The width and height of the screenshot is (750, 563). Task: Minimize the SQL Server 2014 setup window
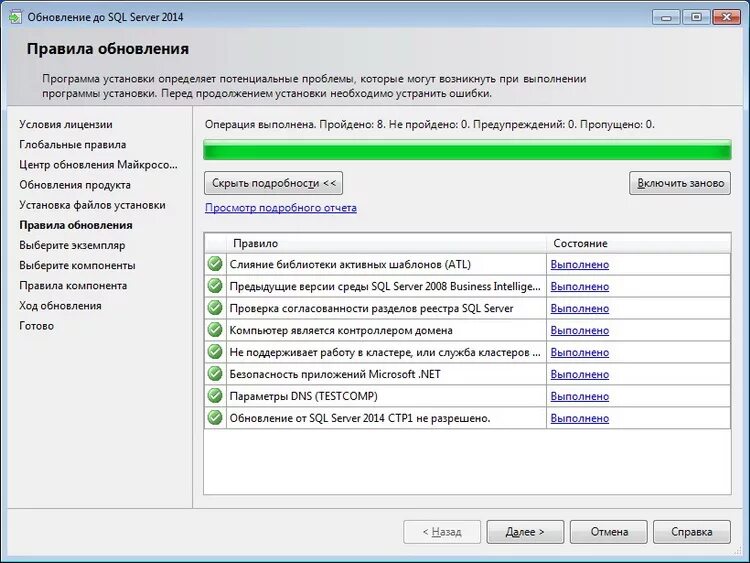[x=666, y=17]
